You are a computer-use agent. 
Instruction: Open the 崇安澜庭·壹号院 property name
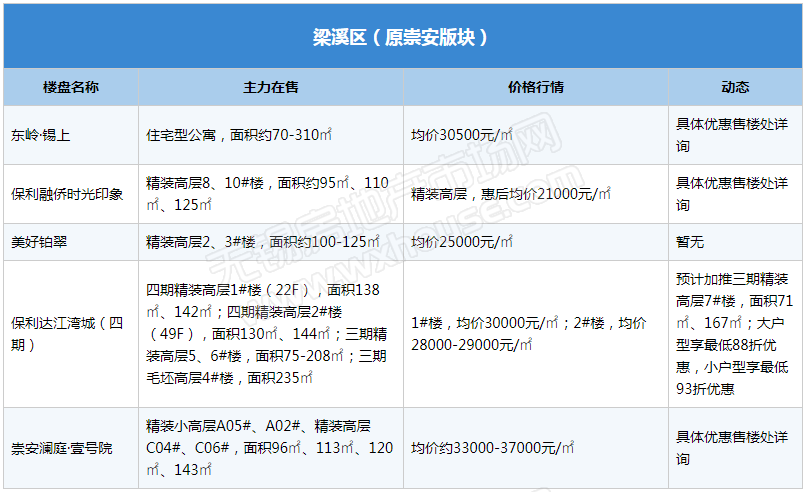click(62, 448)
